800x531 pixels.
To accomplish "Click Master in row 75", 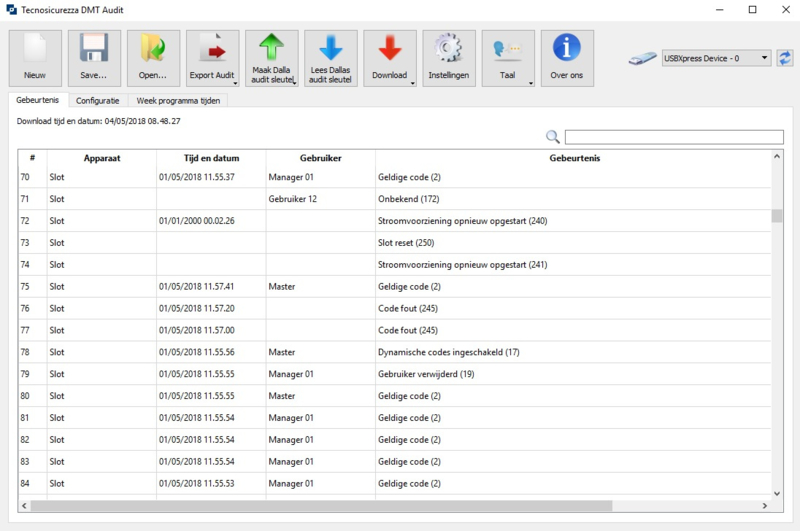I will point(282,287).
